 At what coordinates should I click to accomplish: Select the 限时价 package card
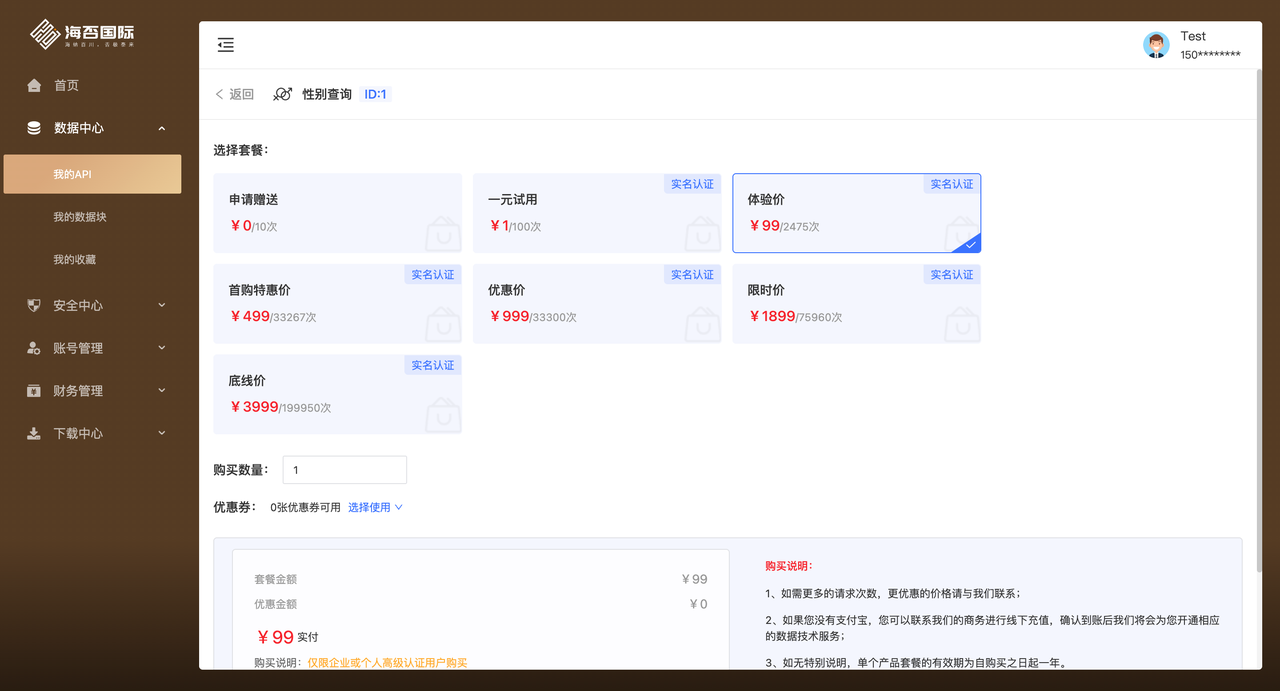point(857,304)
